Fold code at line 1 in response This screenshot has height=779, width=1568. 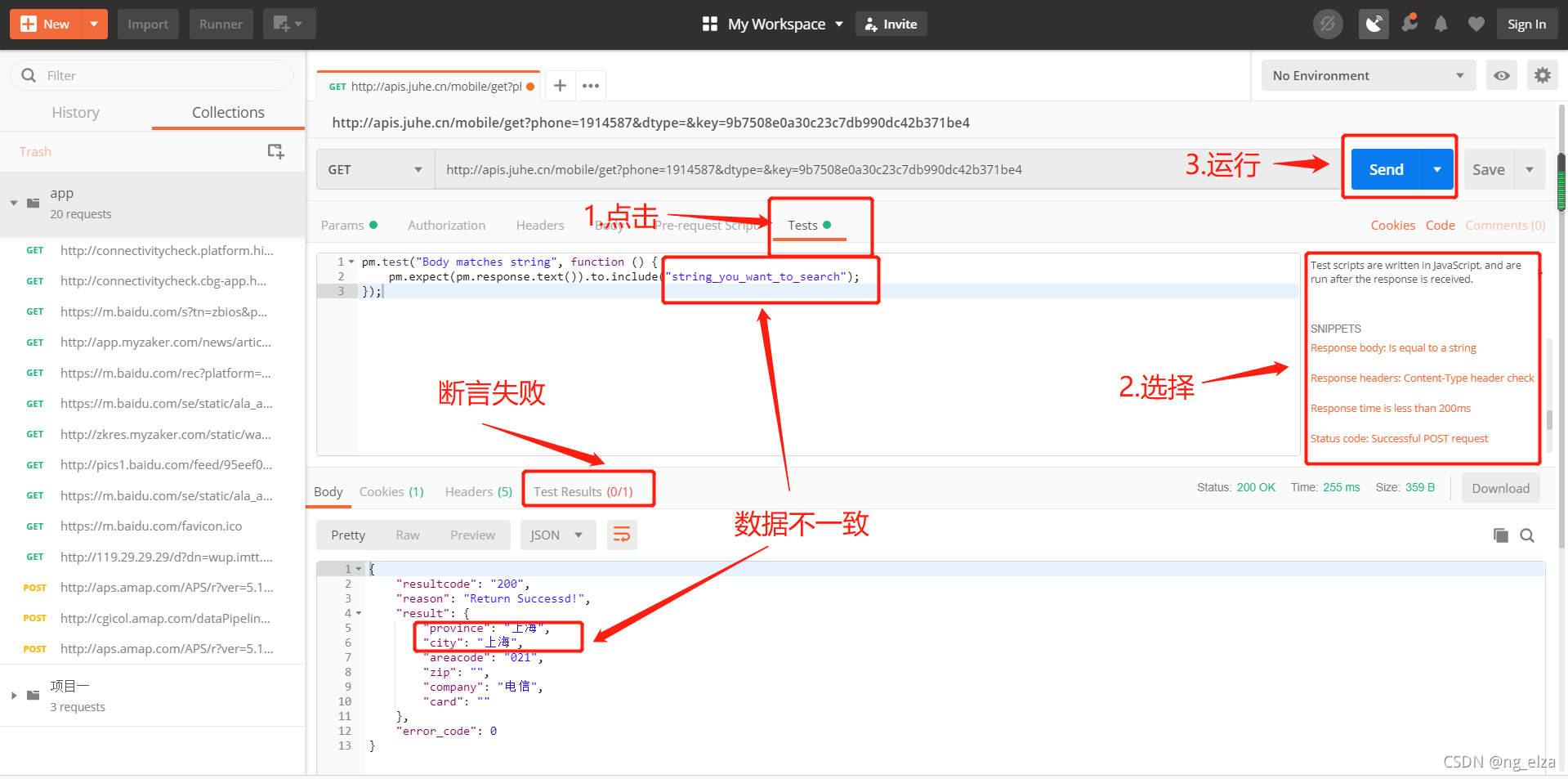pyautogui.click(x=359, y=569)
